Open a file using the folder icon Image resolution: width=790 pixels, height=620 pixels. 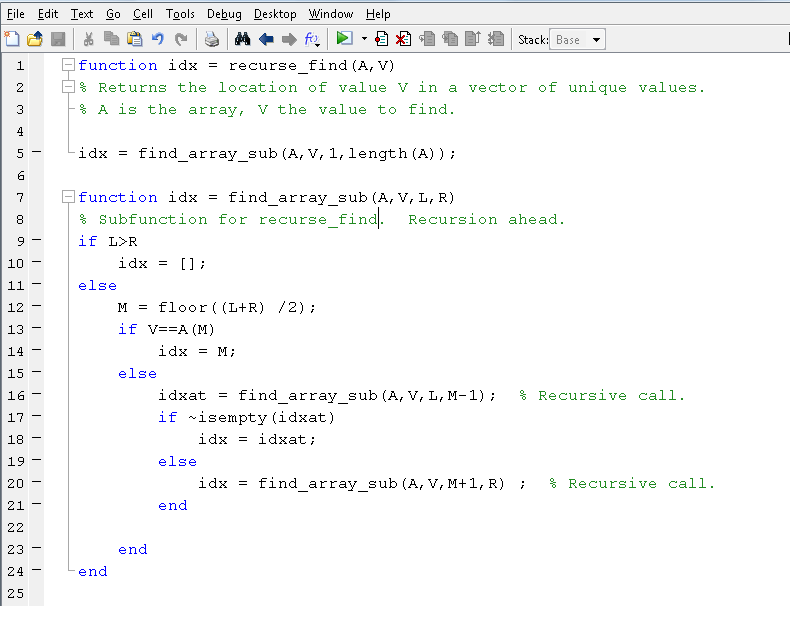35,39
